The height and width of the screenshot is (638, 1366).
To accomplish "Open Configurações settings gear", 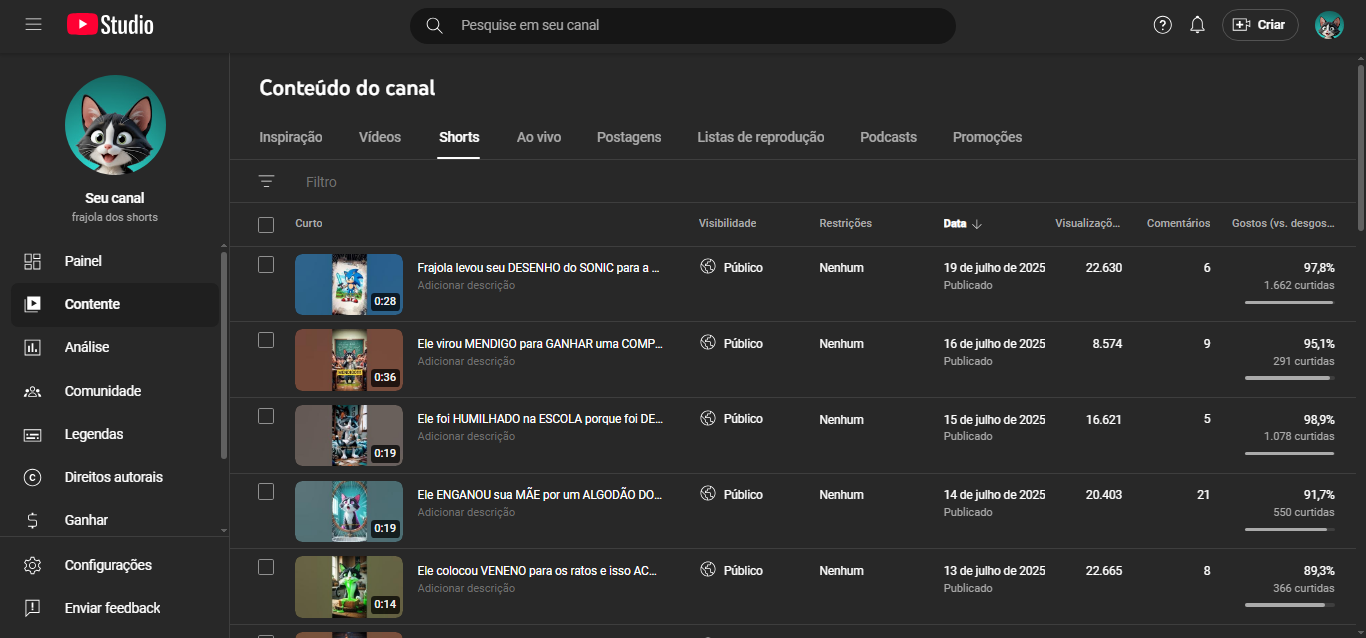I will [x=108, y=565].
